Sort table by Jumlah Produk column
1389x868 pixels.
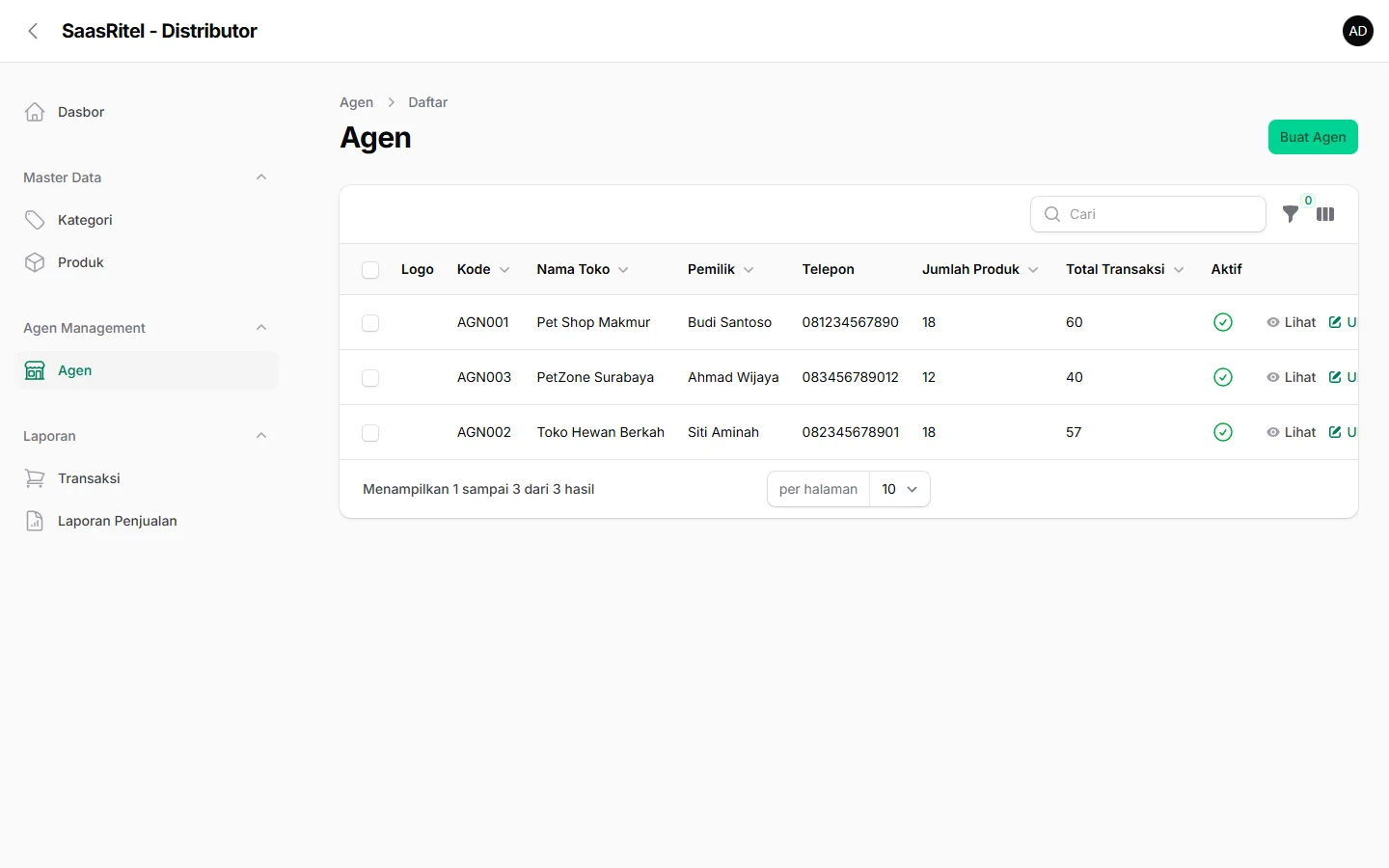pos(980,269)
